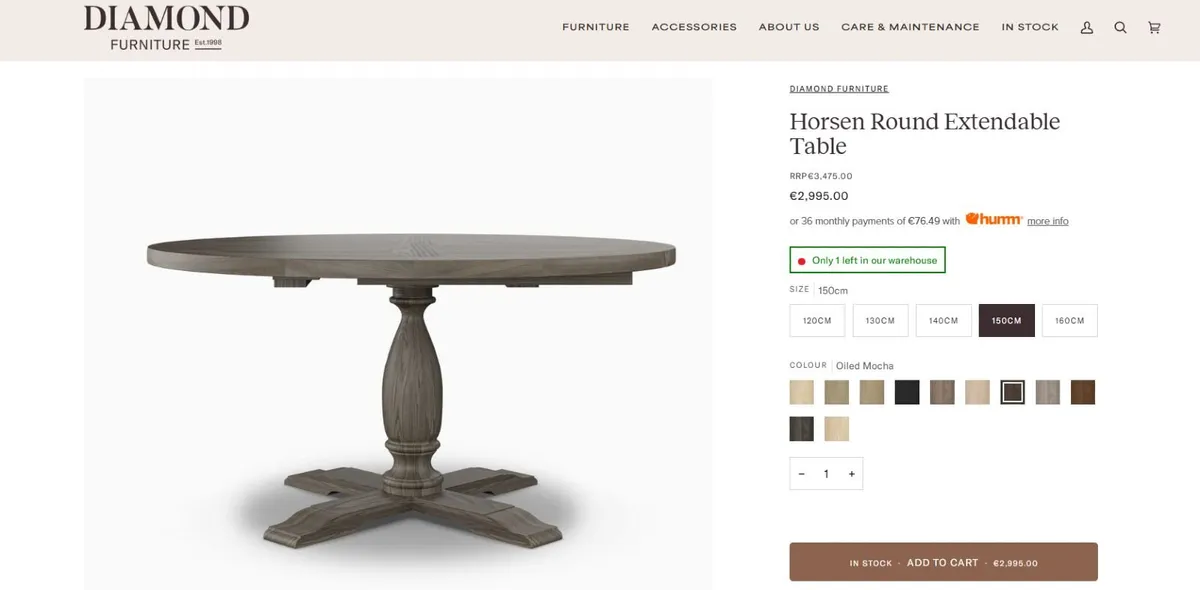Select the 130CM size option
Screen dimensions: 1200x590
click(880, 320)
